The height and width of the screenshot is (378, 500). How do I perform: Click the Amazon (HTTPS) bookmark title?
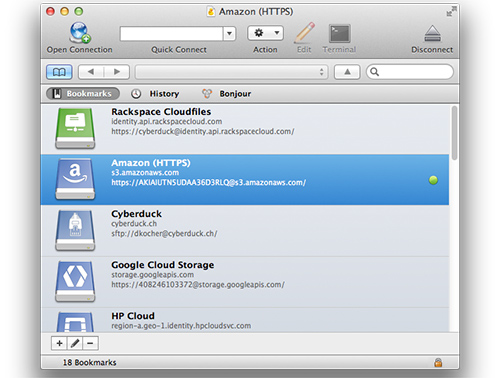click(151, 163)
